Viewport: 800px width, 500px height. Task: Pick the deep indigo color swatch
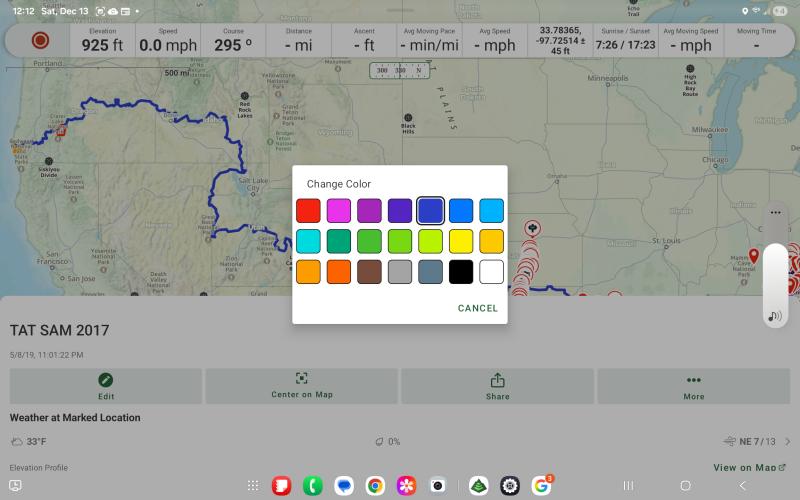tap(400, 211)
